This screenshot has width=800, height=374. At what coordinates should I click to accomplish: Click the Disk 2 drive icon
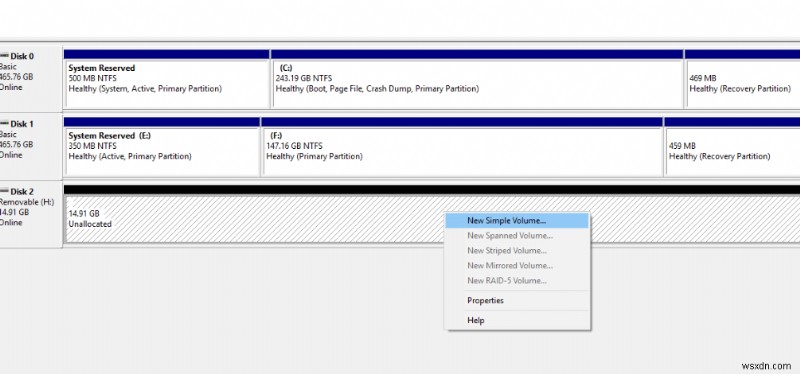[x=4, y=191]
